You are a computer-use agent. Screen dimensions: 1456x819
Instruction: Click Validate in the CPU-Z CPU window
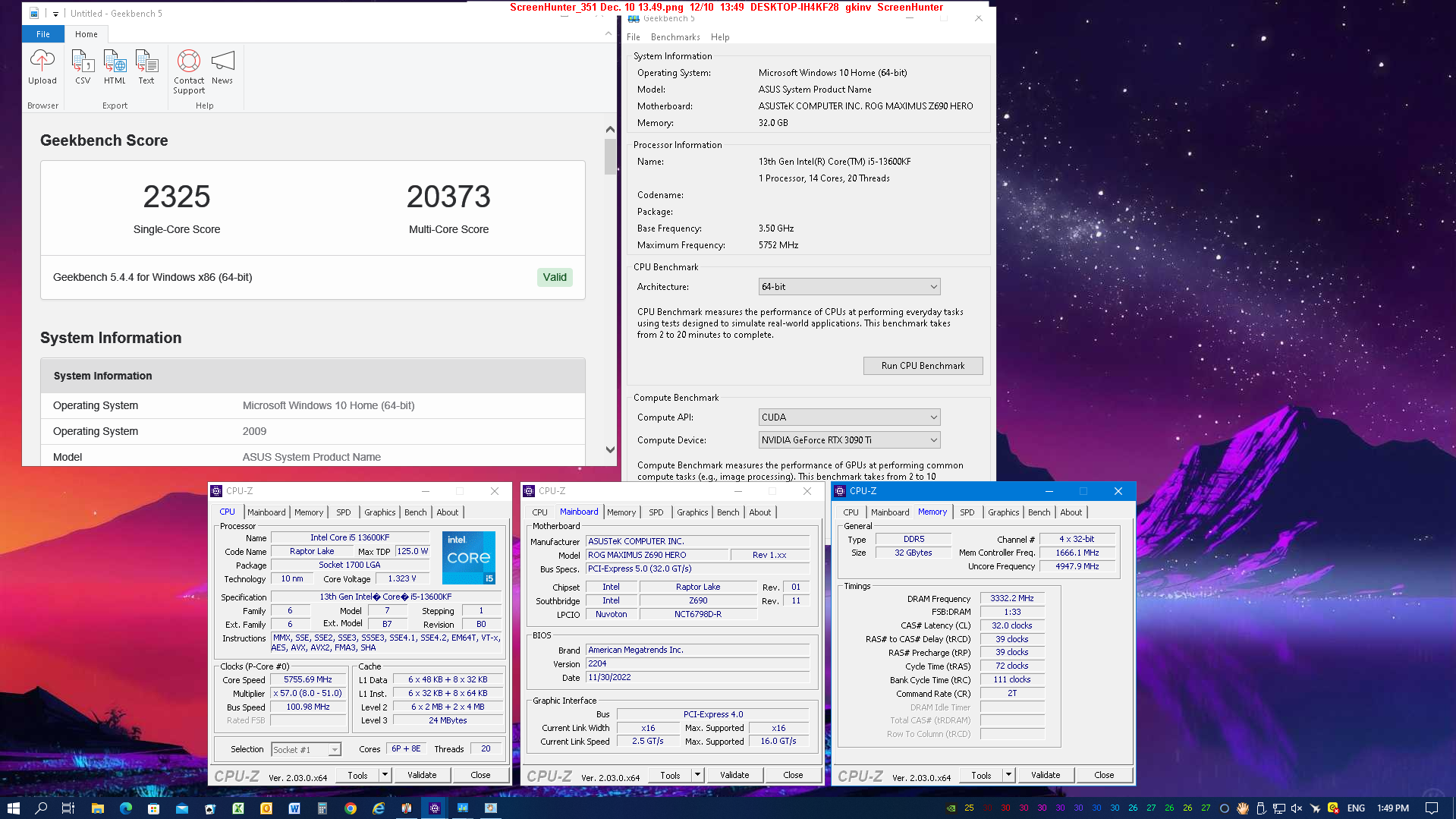point(422,775)
